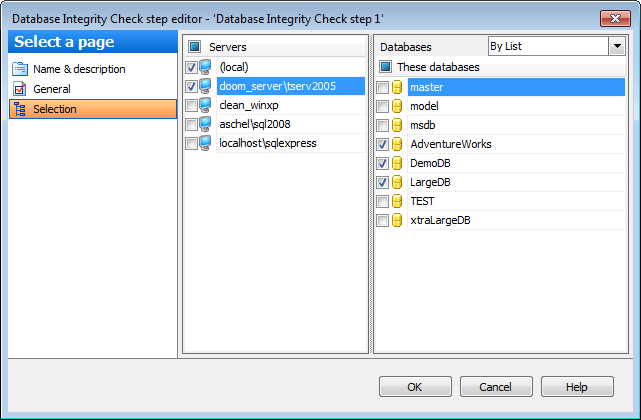Click the xtraLargeDB database cylinder icon
This screenshot has width=641, height=420.
(x=397, y=220)
